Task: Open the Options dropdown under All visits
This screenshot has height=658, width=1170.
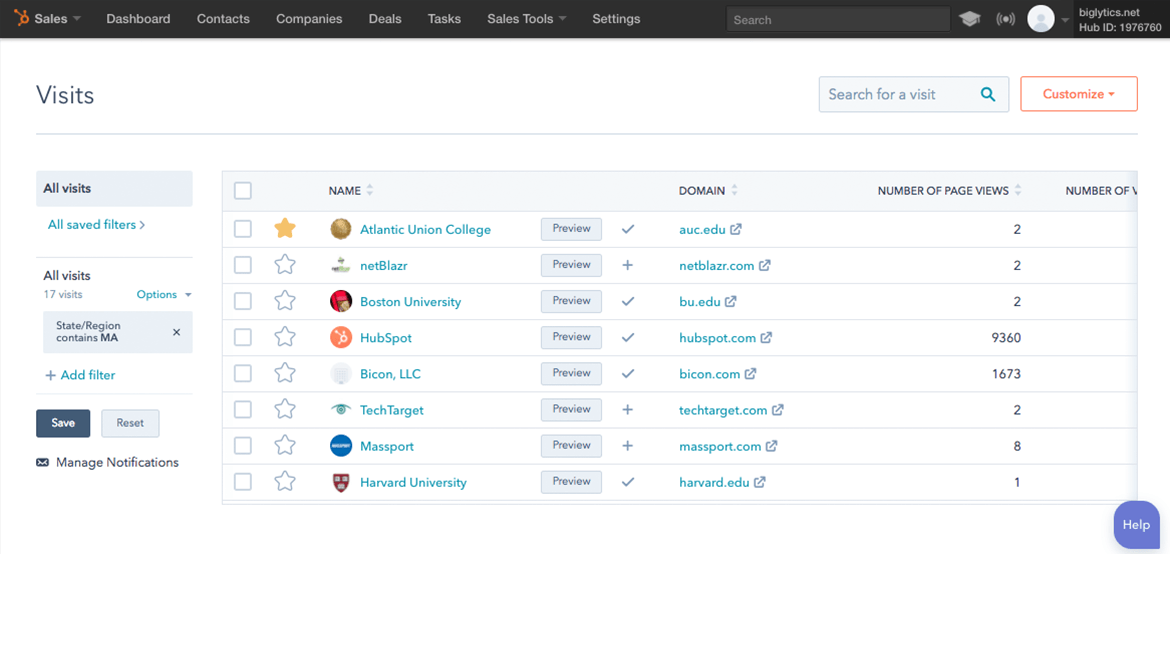Action: 163,295
